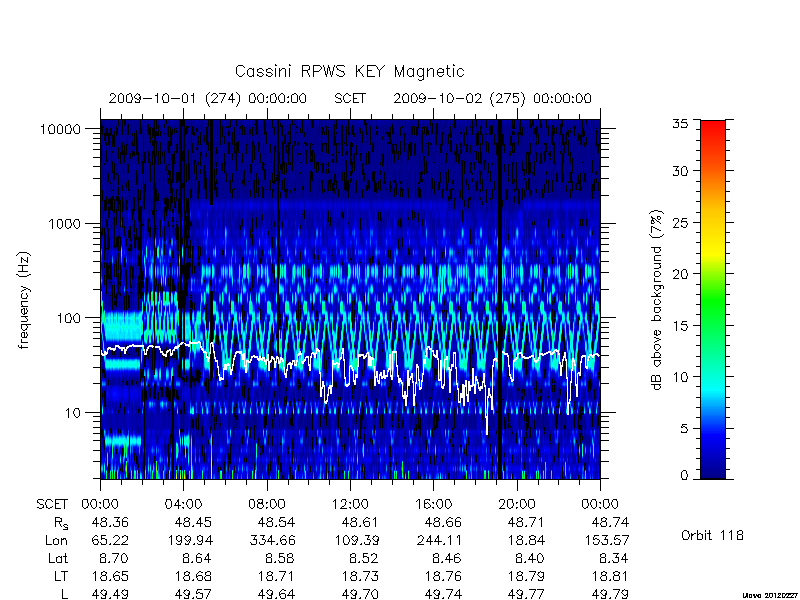The image size is (800, 600).
Task: Click the 10 frequency tick label
Action: (73, 412)
